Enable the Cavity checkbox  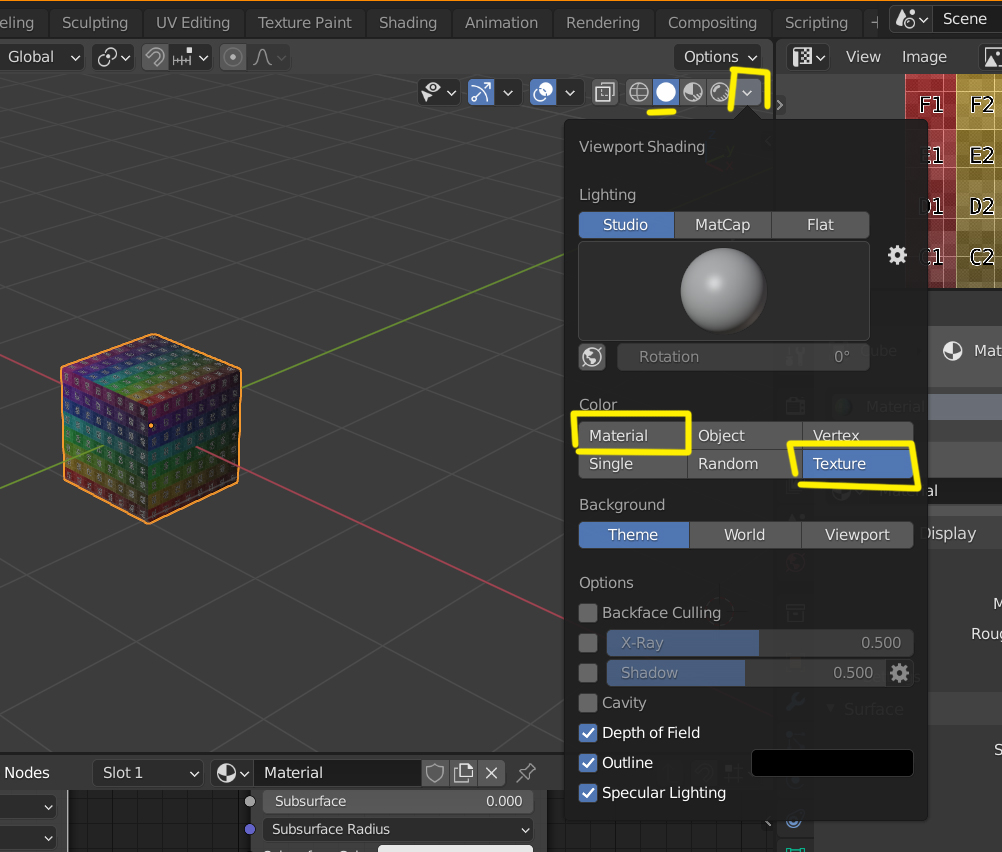coord(588,702)
